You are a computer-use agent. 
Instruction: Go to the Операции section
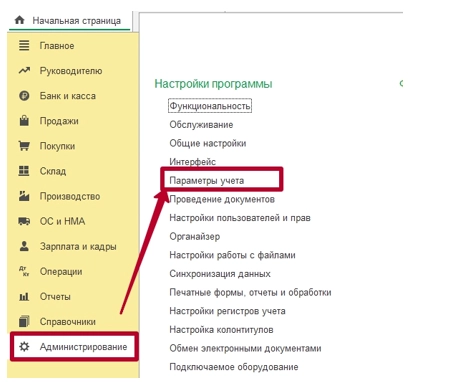coord(61,272)
